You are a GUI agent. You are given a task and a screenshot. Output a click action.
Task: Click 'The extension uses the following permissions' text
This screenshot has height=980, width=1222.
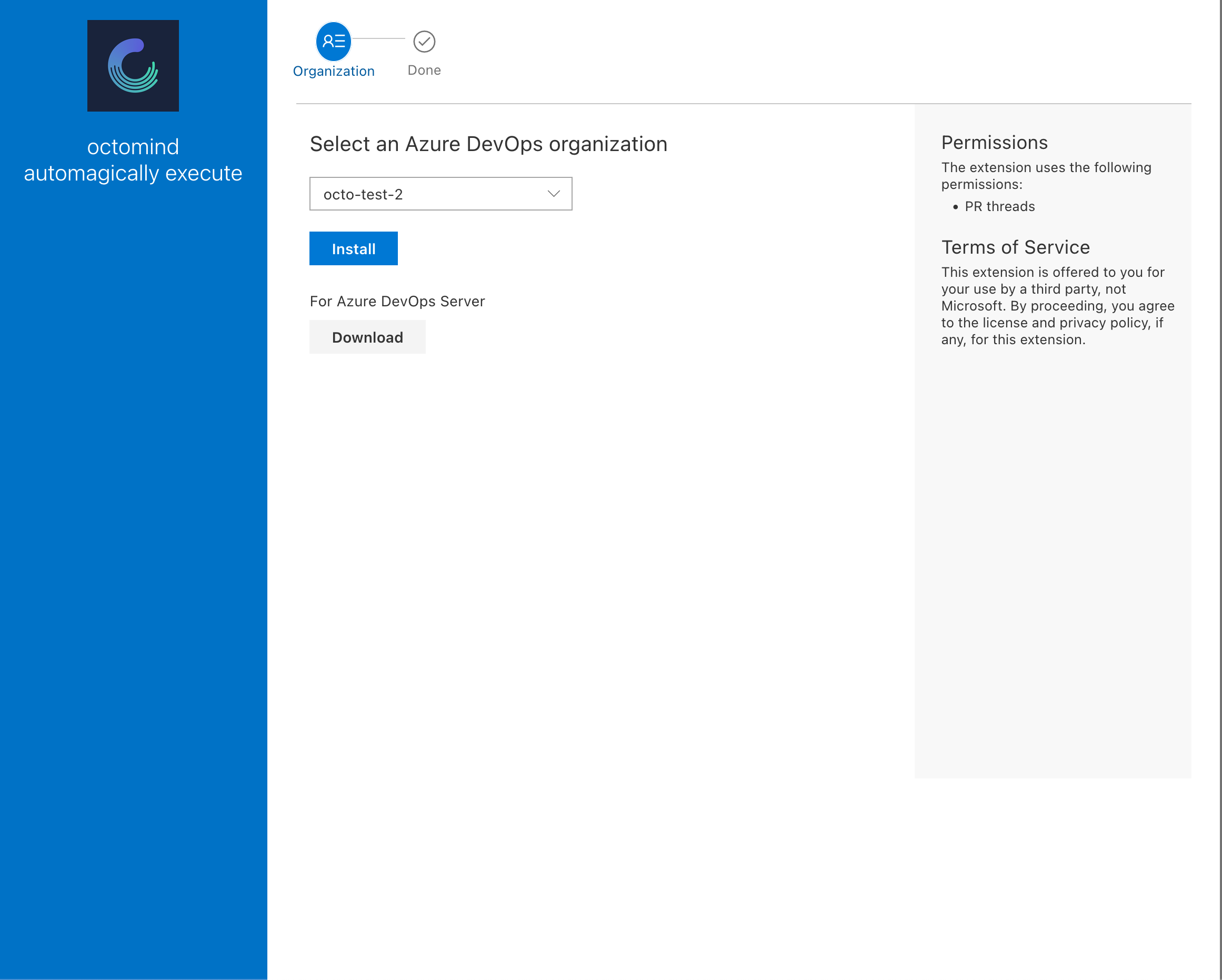coord(1046,176)
